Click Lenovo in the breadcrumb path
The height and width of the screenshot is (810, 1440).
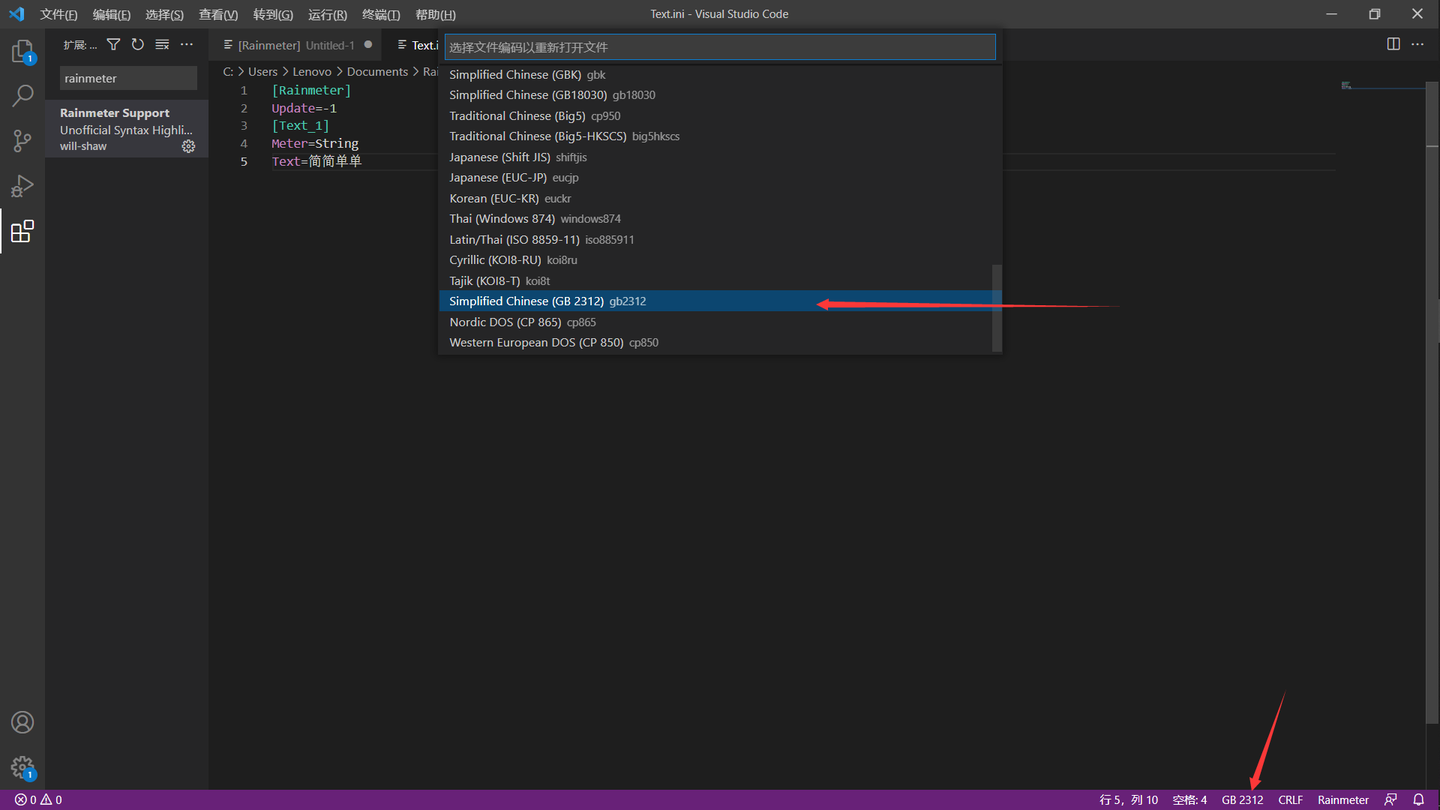coord(312,72)
